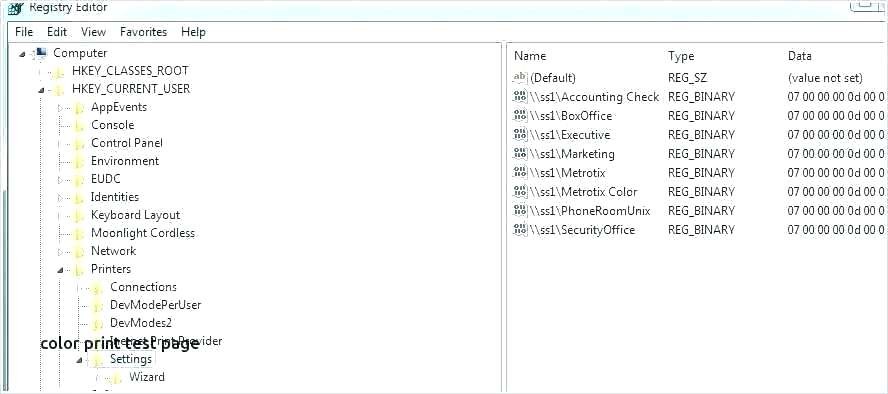The image size is (888, 394).
Task: Click the Type column header
Action: coord(681,56)
